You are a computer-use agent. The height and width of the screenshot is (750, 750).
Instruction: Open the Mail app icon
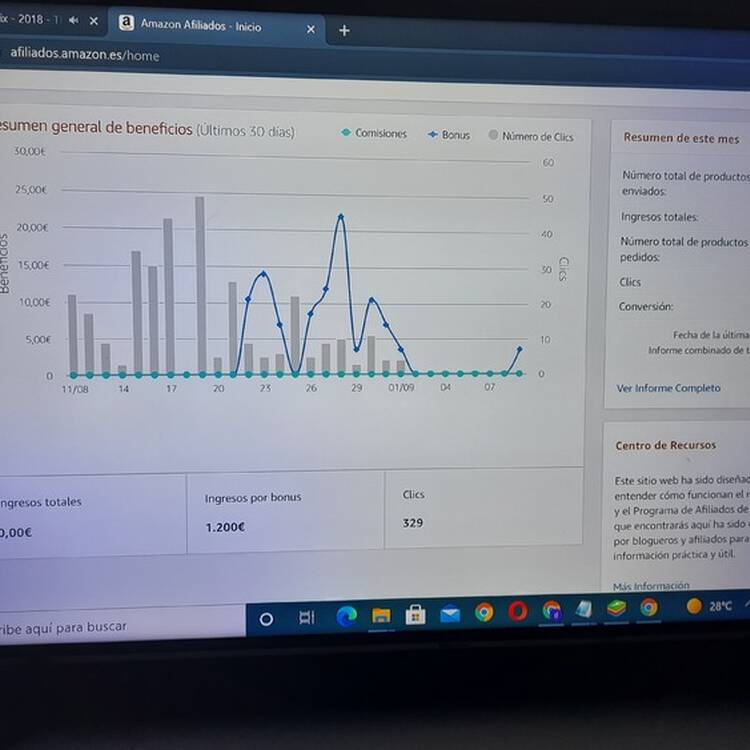click(x=450, y=614)
